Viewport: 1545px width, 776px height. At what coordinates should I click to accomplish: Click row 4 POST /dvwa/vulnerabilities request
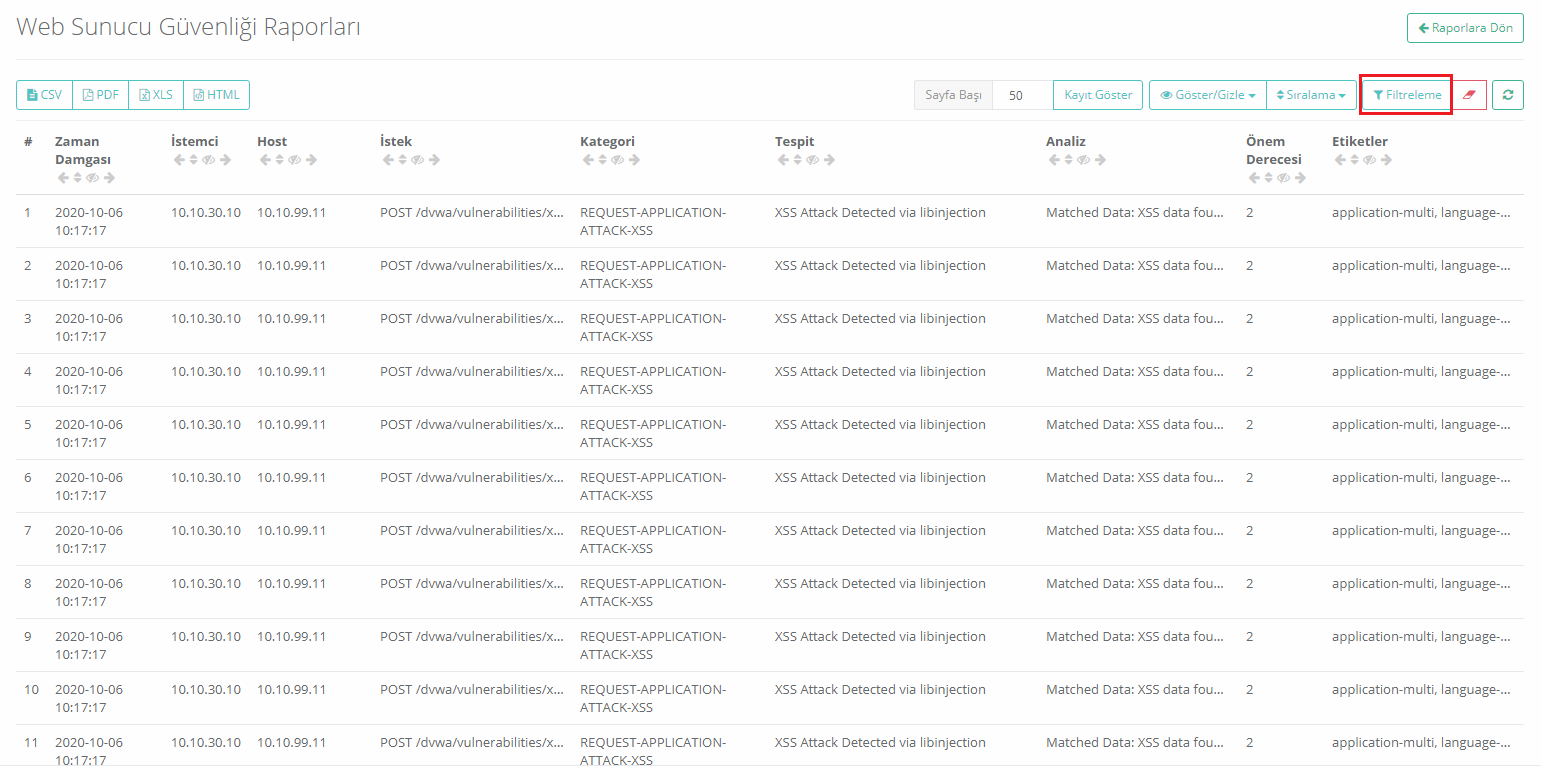tap(472, 371)
